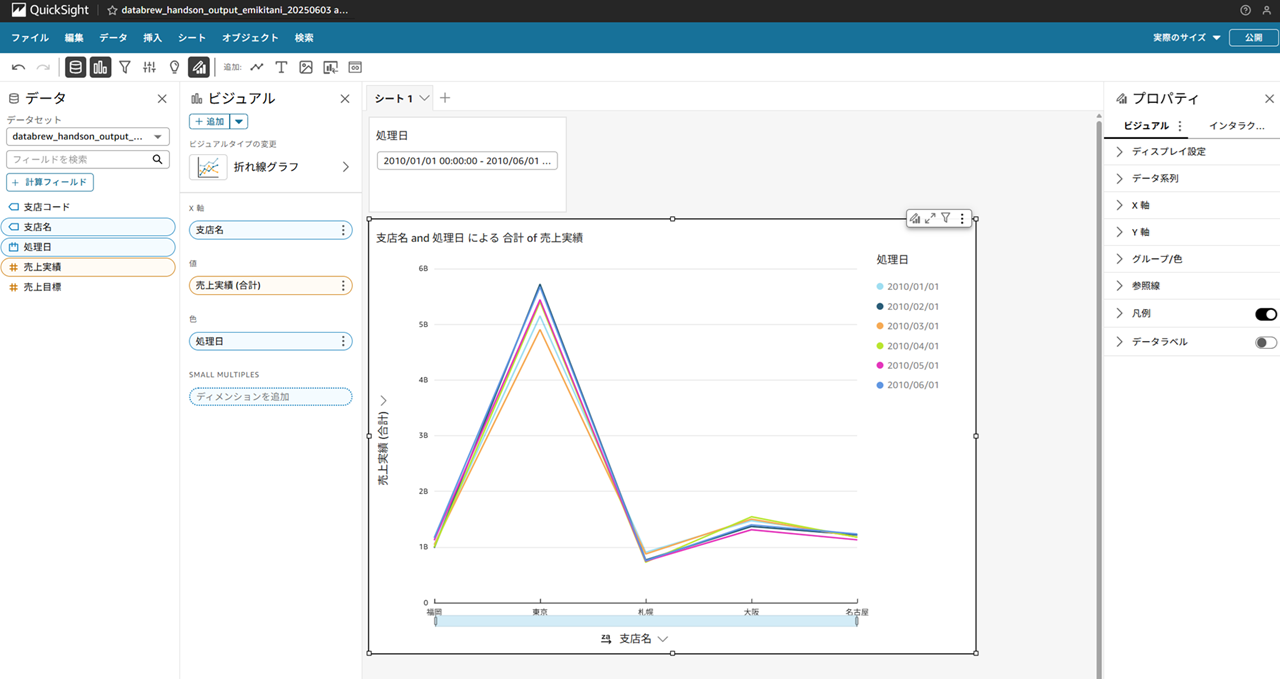Add an embedded link with the window-link icon
The width and height of the screenshot is (1280, 679).
[355, 67]
